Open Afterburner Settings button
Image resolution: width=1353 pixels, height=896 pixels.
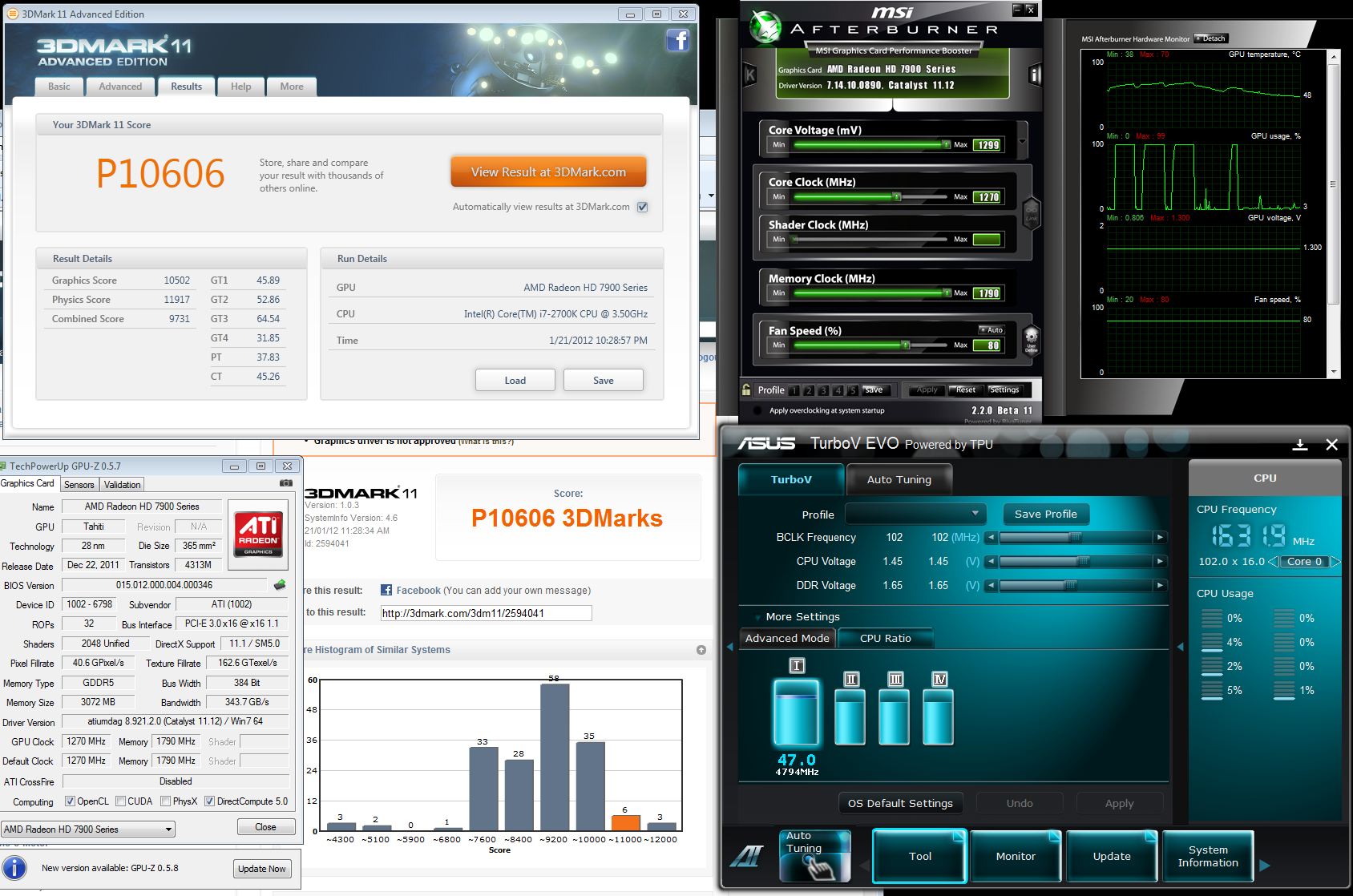(1004, 390)
